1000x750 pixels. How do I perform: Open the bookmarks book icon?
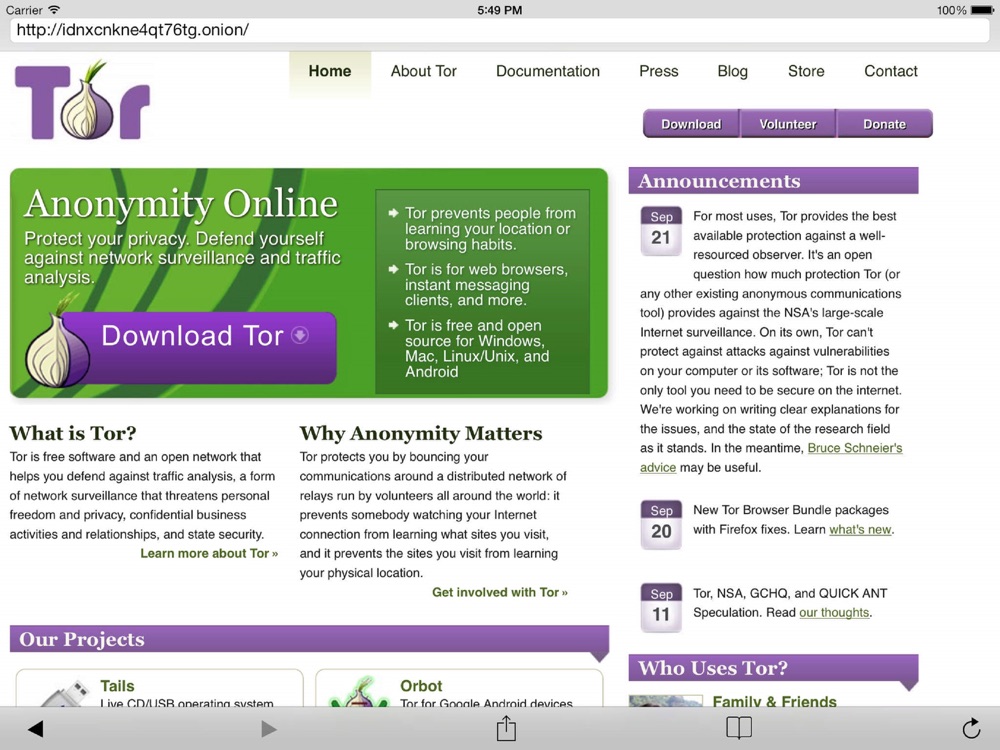click(x=739, y=728)
